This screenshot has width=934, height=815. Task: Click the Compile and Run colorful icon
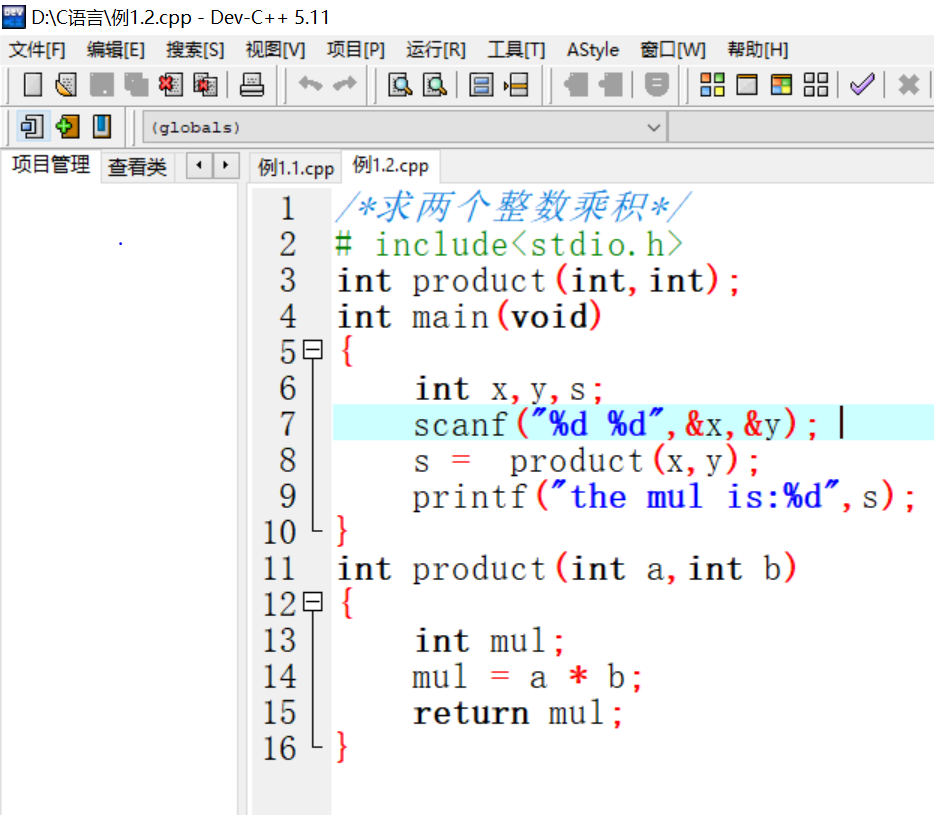click(781, 85)
